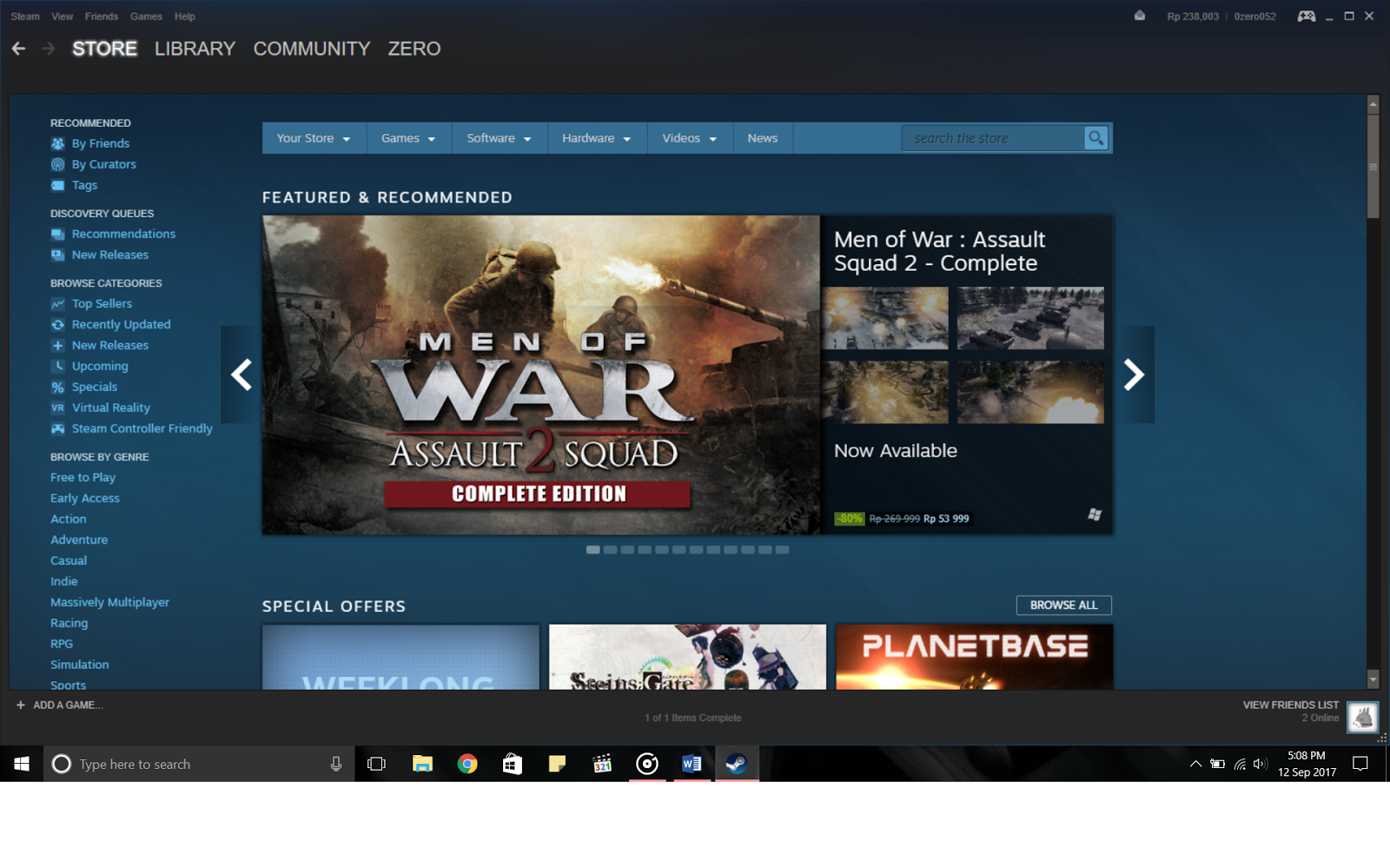The width and height of the screenshot is (1390, 868).
Task: Open Upcoming games via the clock icon
Action: (57, 366)
